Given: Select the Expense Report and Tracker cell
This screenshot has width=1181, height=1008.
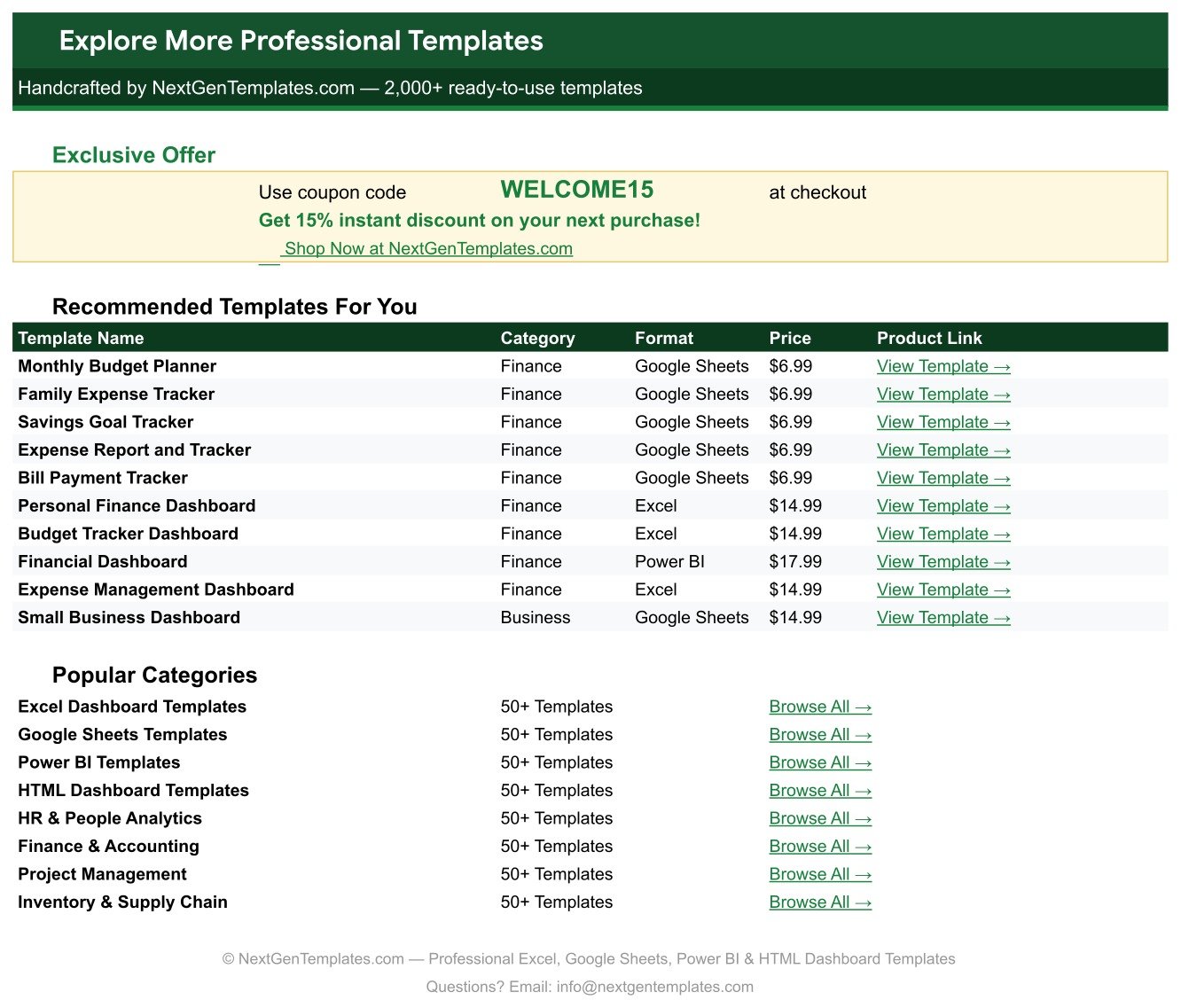Looking at the screenshot, I should (x=134, y=450).
